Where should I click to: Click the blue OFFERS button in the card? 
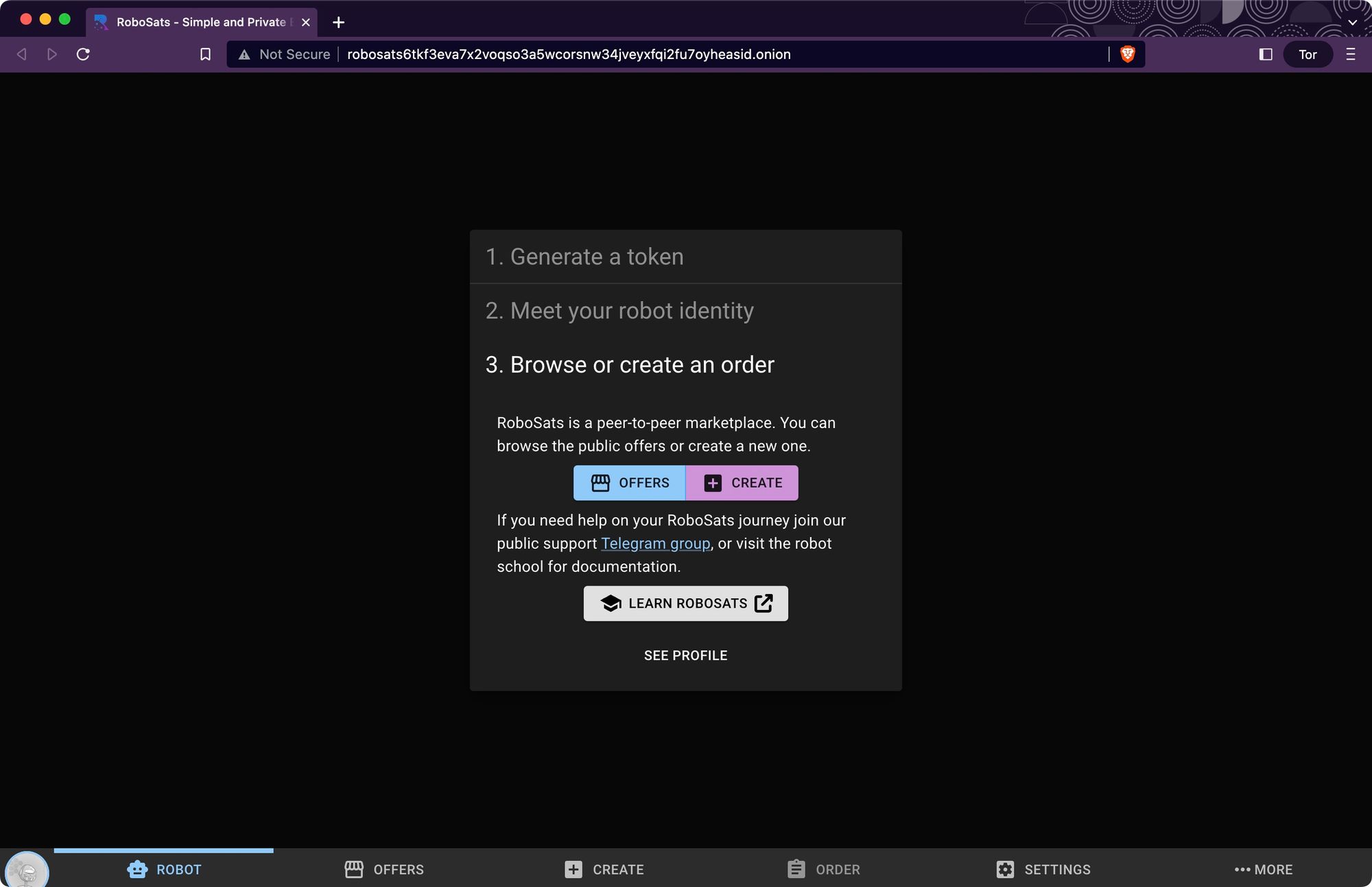630,483
